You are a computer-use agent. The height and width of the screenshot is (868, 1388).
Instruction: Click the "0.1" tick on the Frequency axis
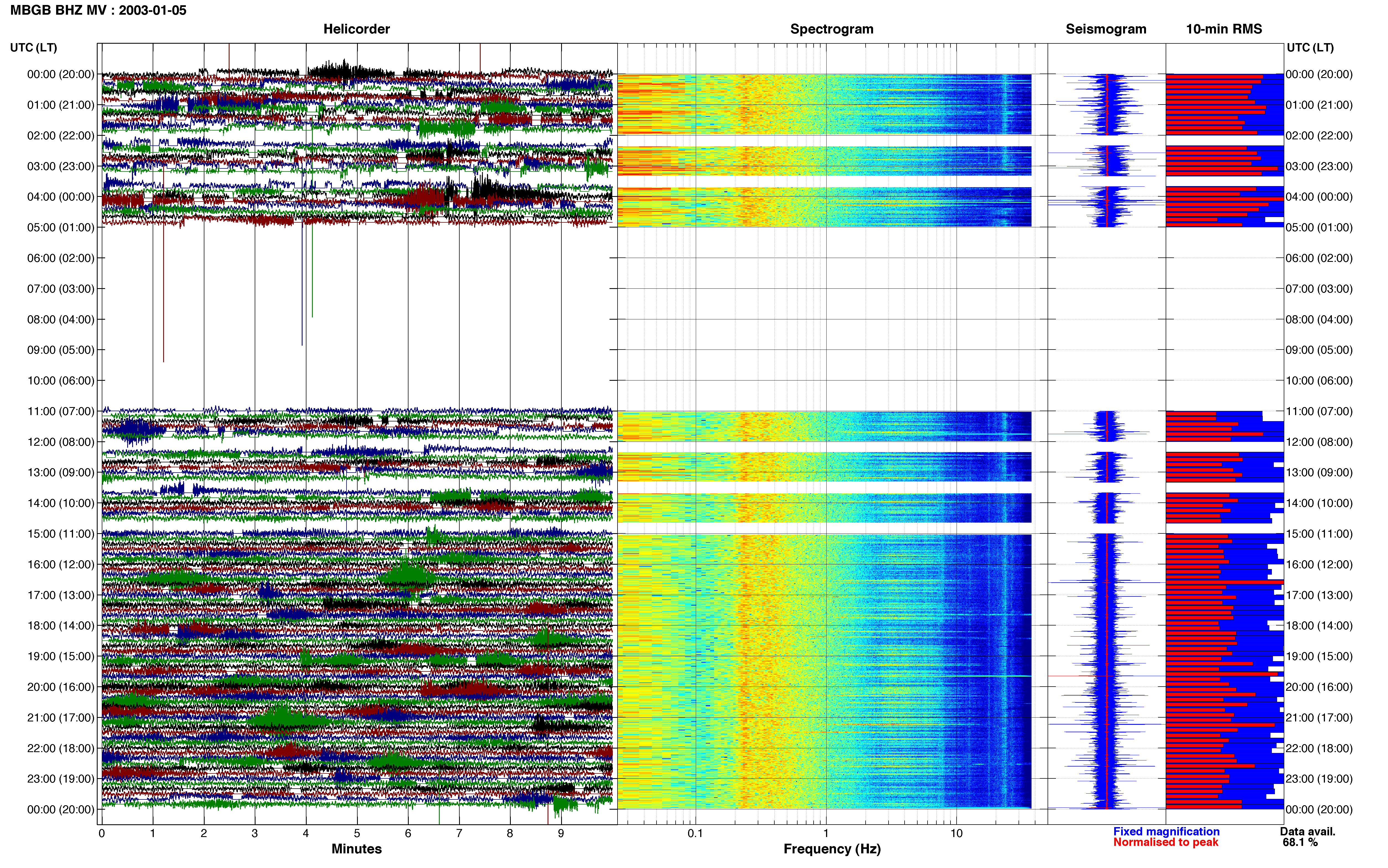click(695, 833)
